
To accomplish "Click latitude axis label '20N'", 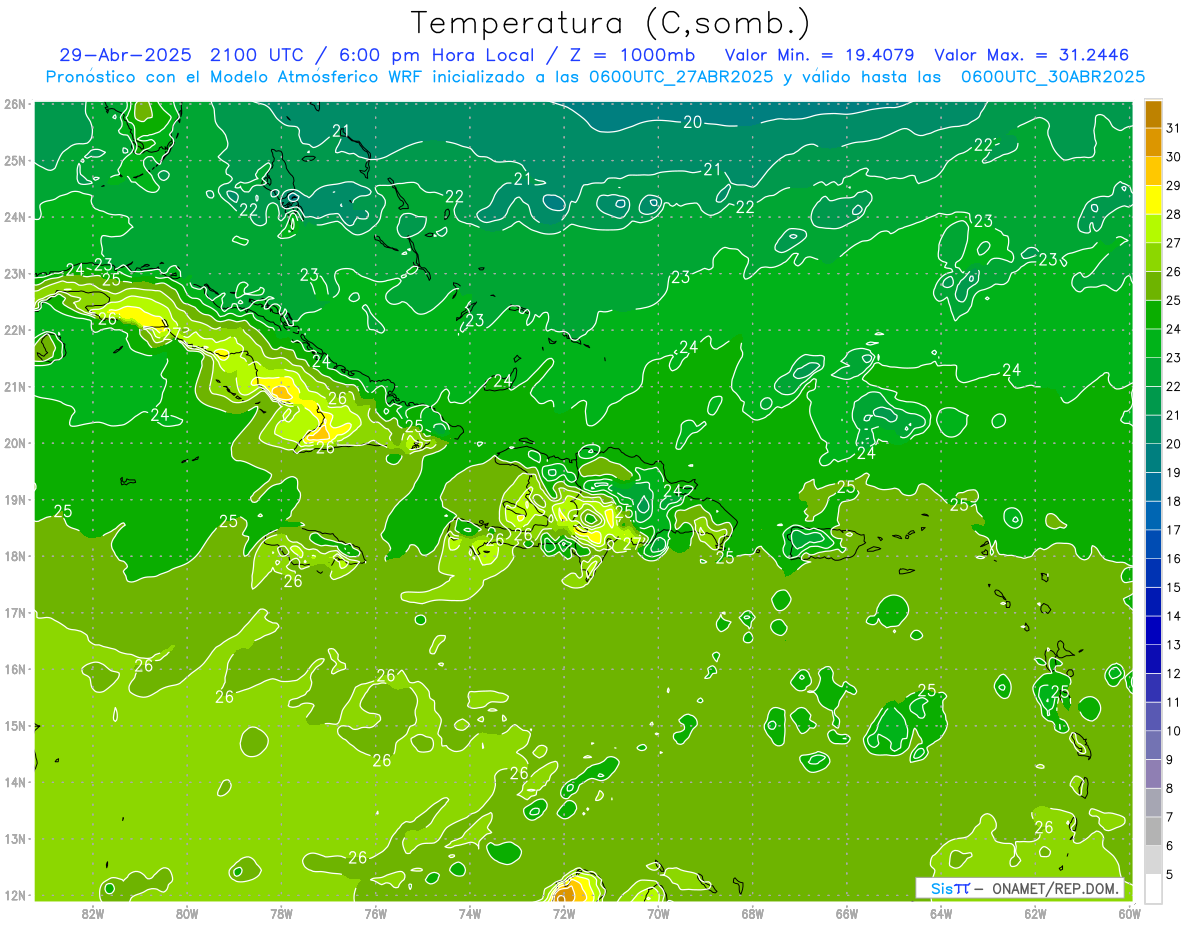I will pos(15,443).
